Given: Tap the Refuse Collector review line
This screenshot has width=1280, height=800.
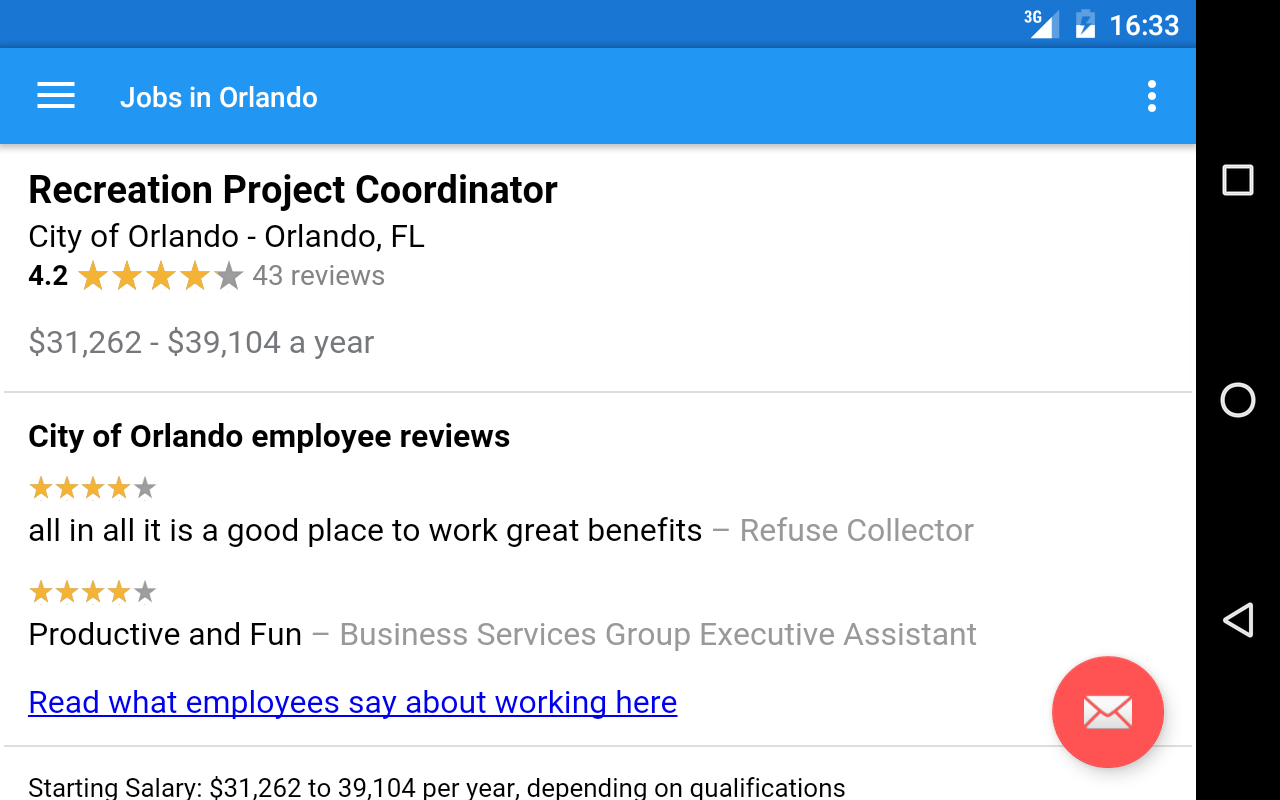Looking at the screenshot, I should click(x=500, y=530).
